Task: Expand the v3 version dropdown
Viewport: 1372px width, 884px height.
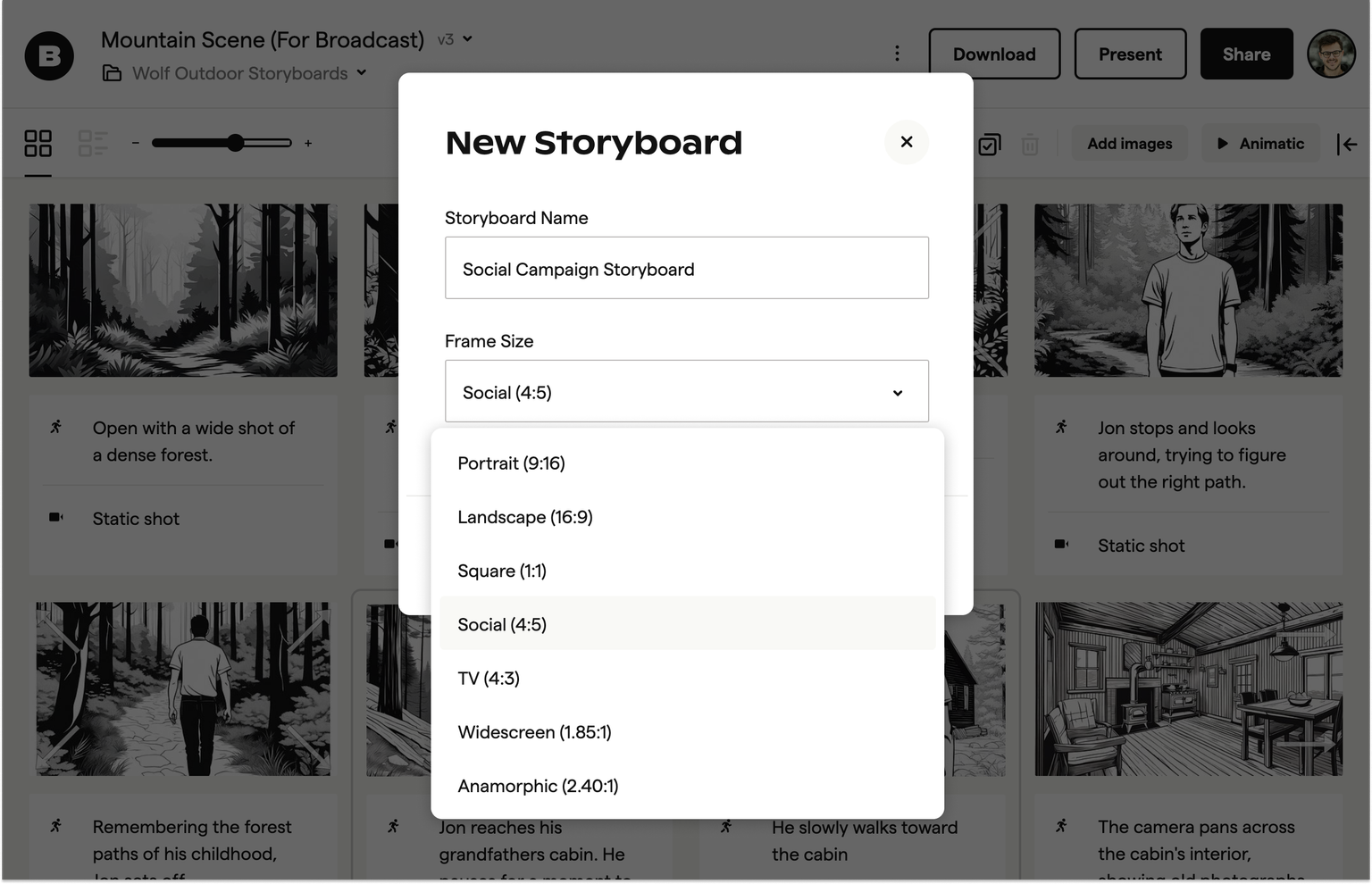Action: coord(456,39)
